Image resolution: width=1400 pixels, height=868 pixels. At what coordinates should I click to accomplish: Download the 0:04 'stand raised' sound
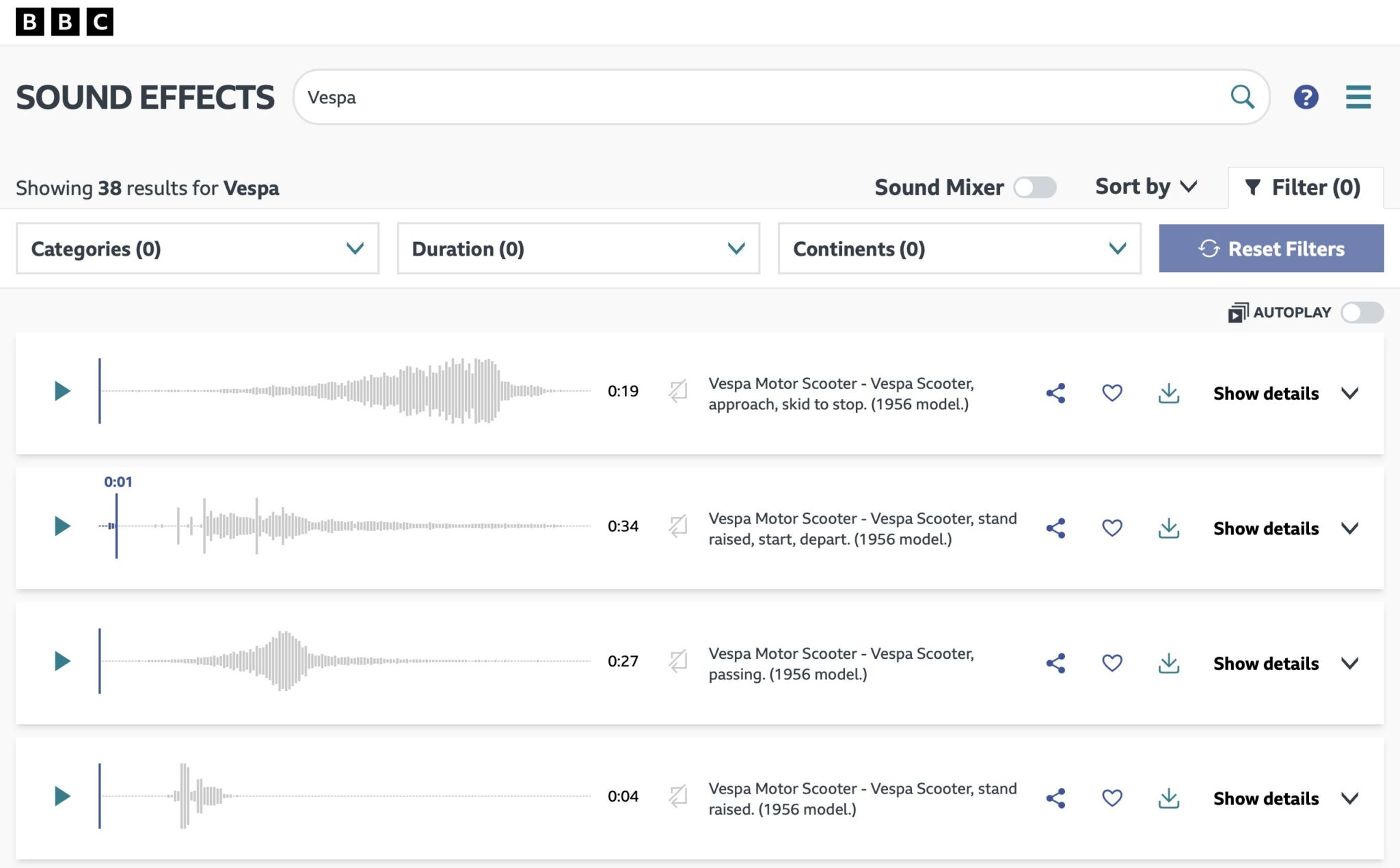coord(1169,798)
